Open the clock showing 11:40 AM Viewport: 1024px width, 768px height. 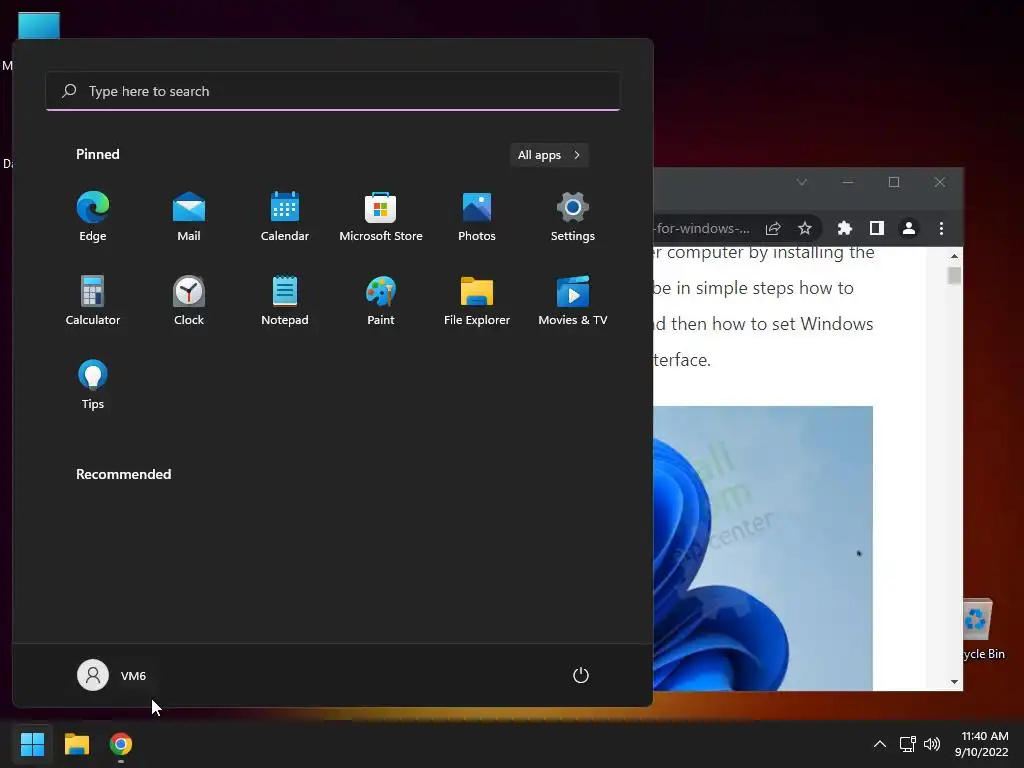click(x=982, y=744)
